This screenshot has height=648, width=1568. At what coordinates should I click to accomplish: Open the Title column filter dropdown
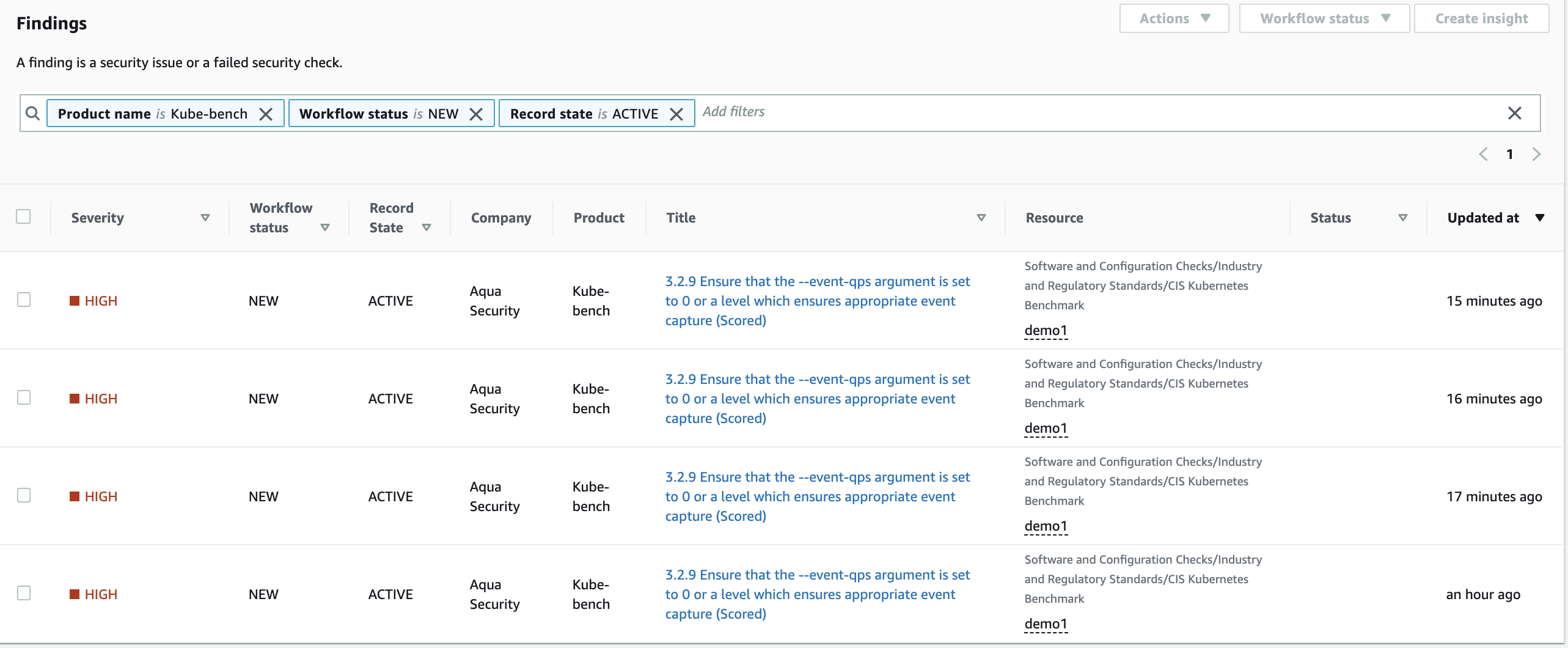(x=981, y=217)
